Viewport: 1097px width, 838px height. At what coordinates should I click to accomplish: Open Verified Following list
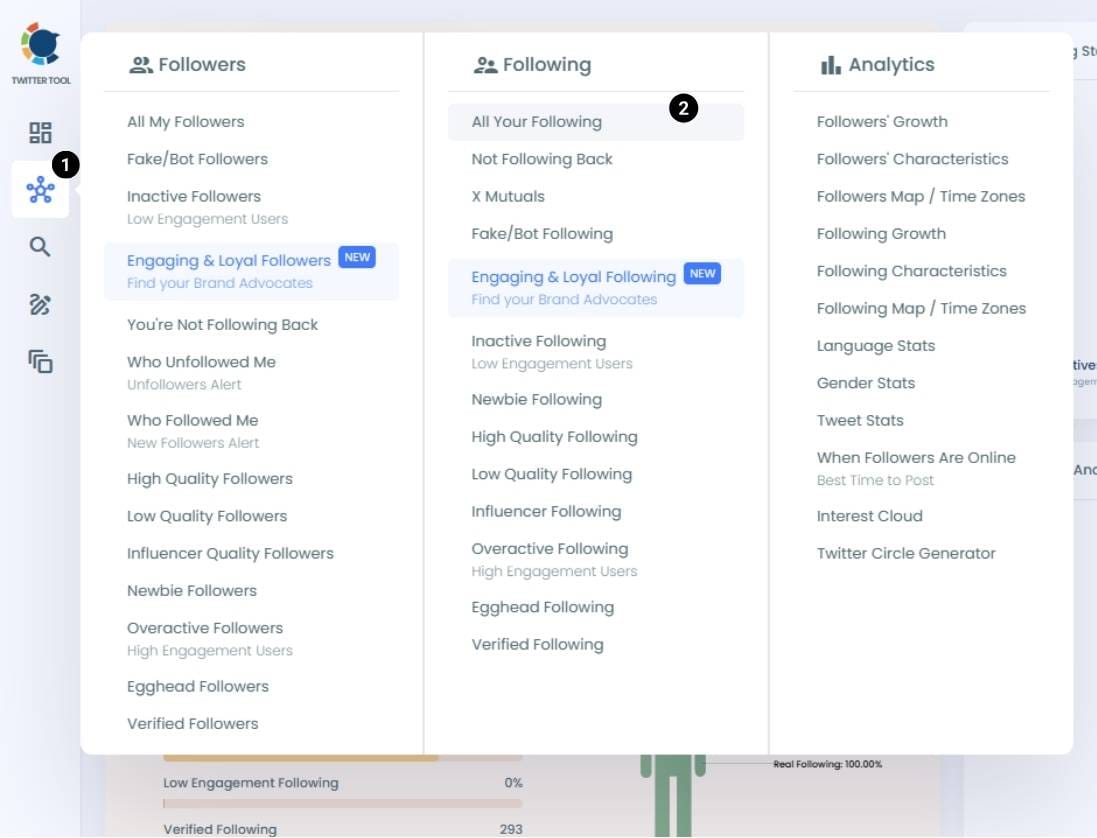click(537, 645)
